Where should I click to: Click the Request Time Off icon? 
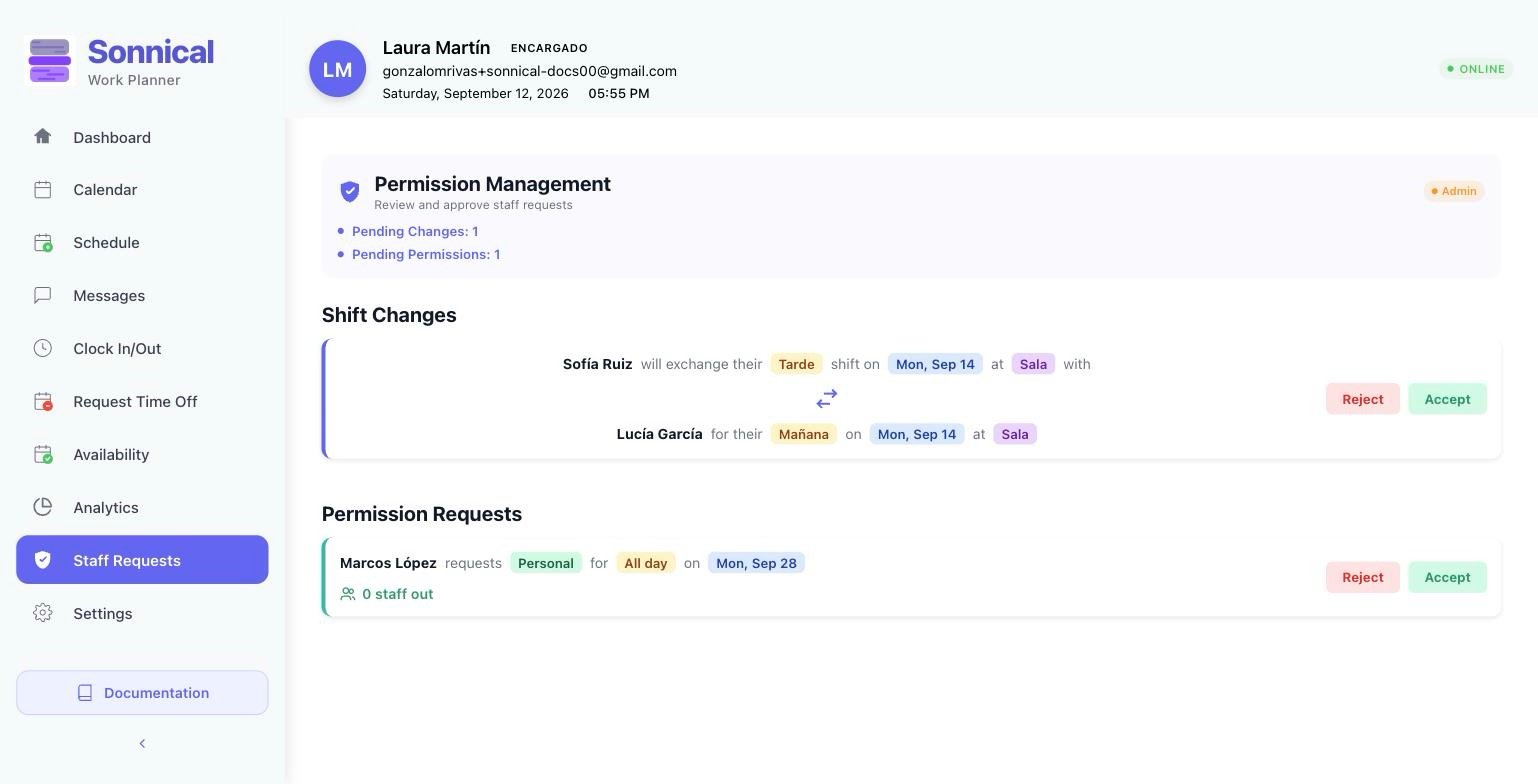[43, 401]
